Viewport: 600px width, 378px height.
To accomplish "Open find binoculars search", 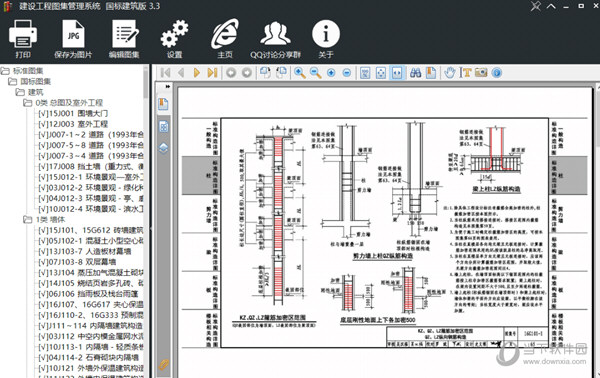I will click(416, 73).
